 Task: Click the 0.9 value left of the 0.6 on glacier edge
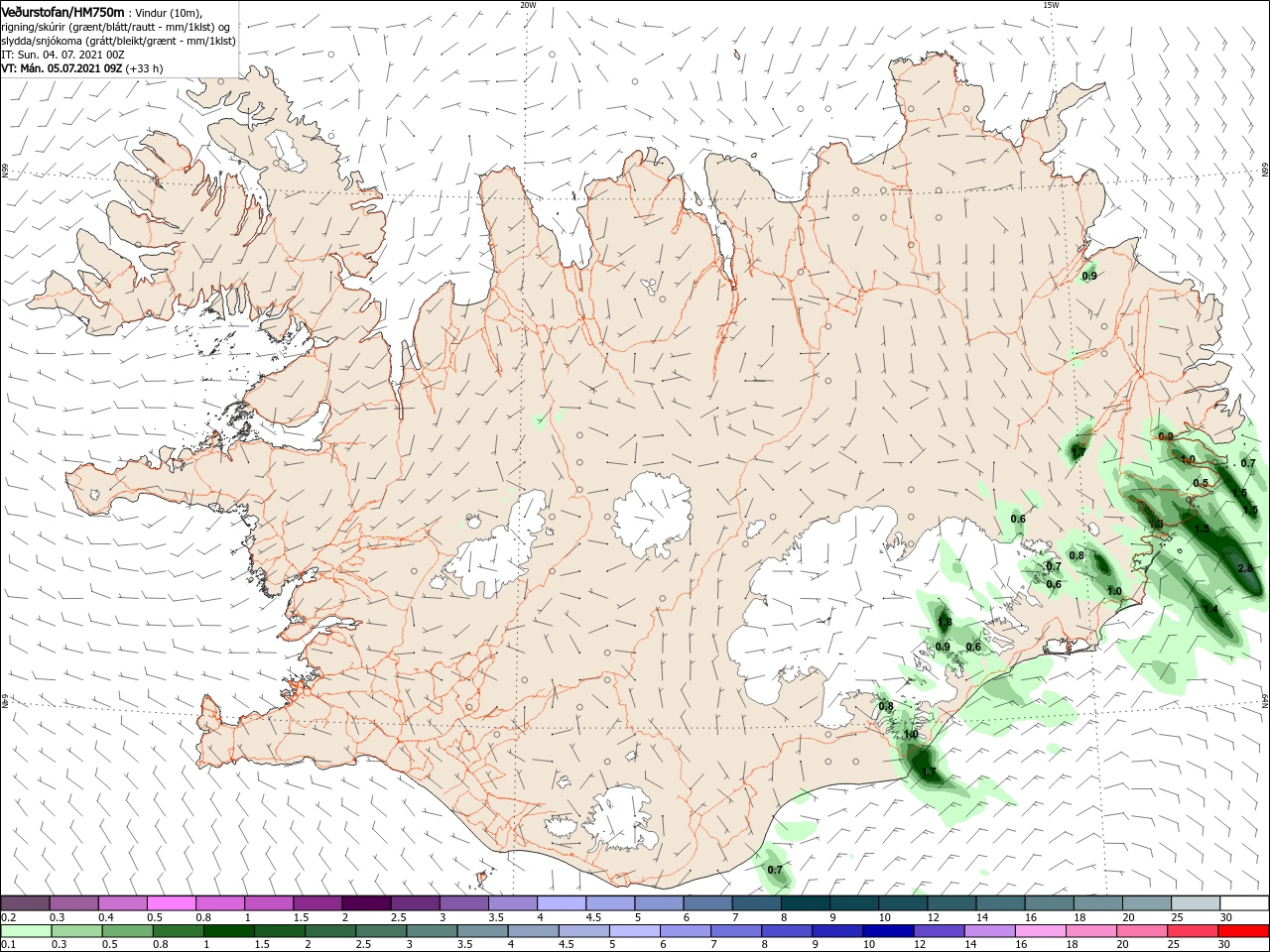[943, 647]
